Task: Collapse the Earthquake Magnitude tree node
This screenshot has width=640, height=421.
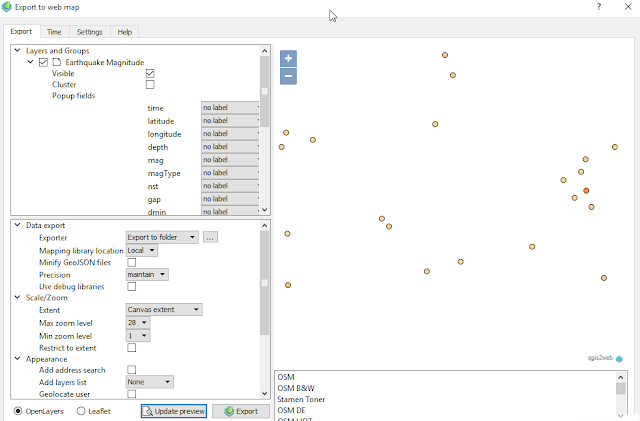Action: [x=30, y=62]
